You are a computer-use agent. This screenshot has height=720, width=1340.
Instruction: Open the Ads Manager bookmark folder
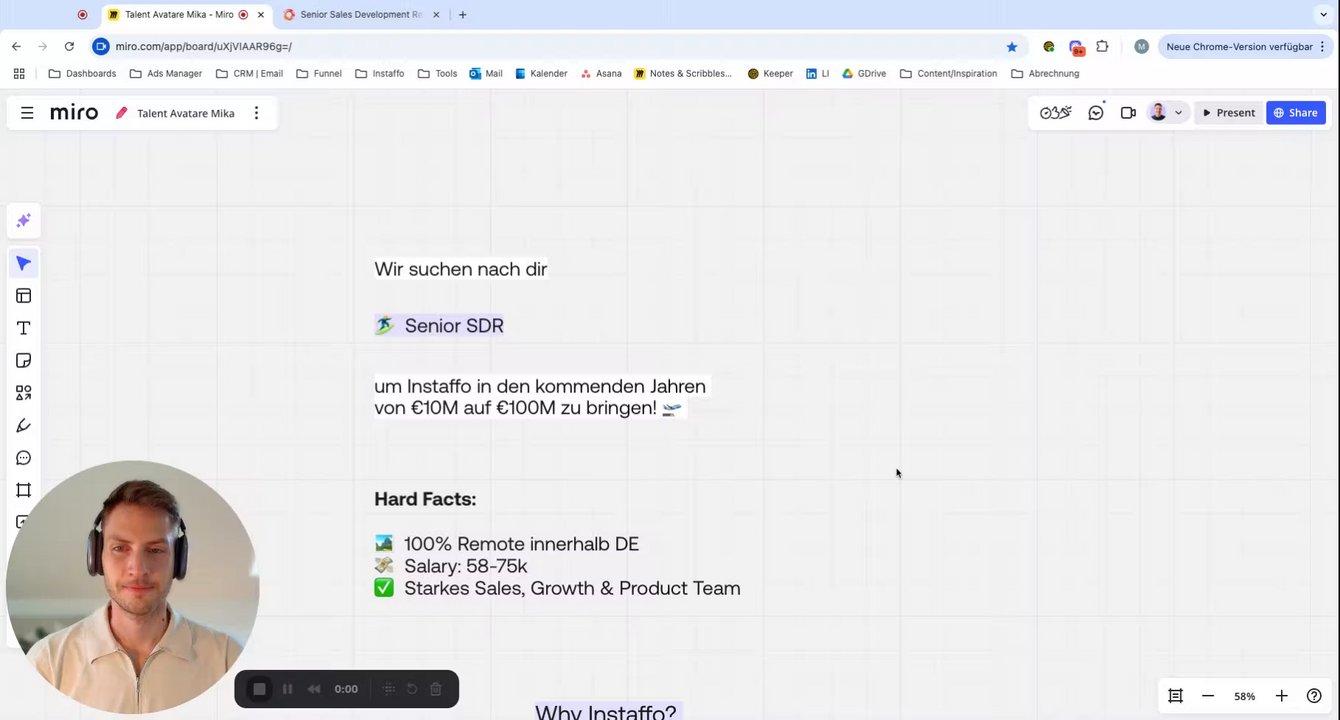[166, 73]
